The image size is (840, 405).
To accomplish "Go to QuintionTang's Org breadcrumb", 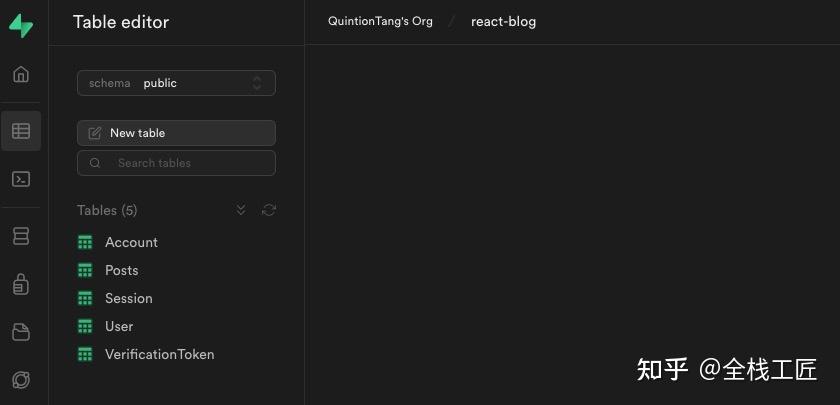I will point(380,21).
